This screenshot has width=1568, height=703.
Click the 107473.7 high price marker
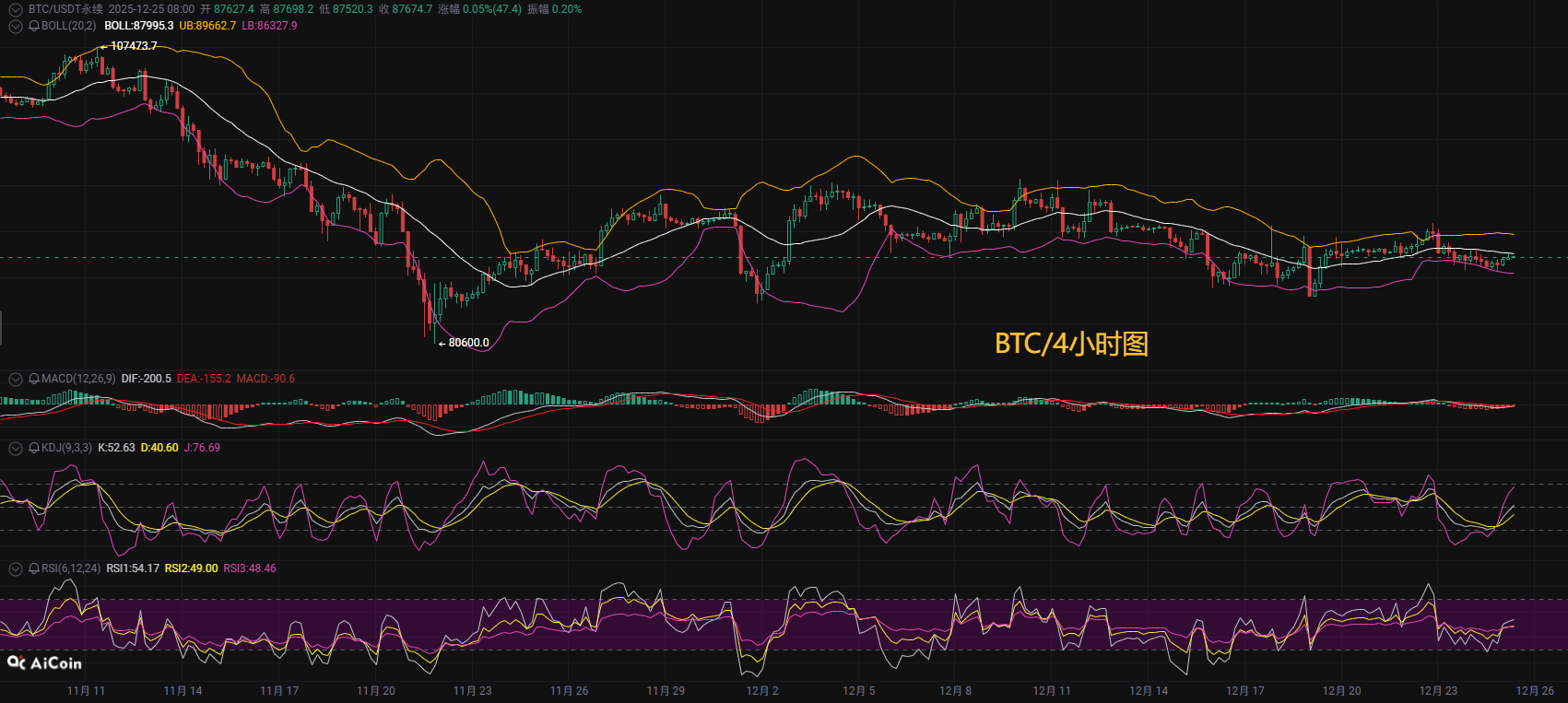click(x=133, y=46)
